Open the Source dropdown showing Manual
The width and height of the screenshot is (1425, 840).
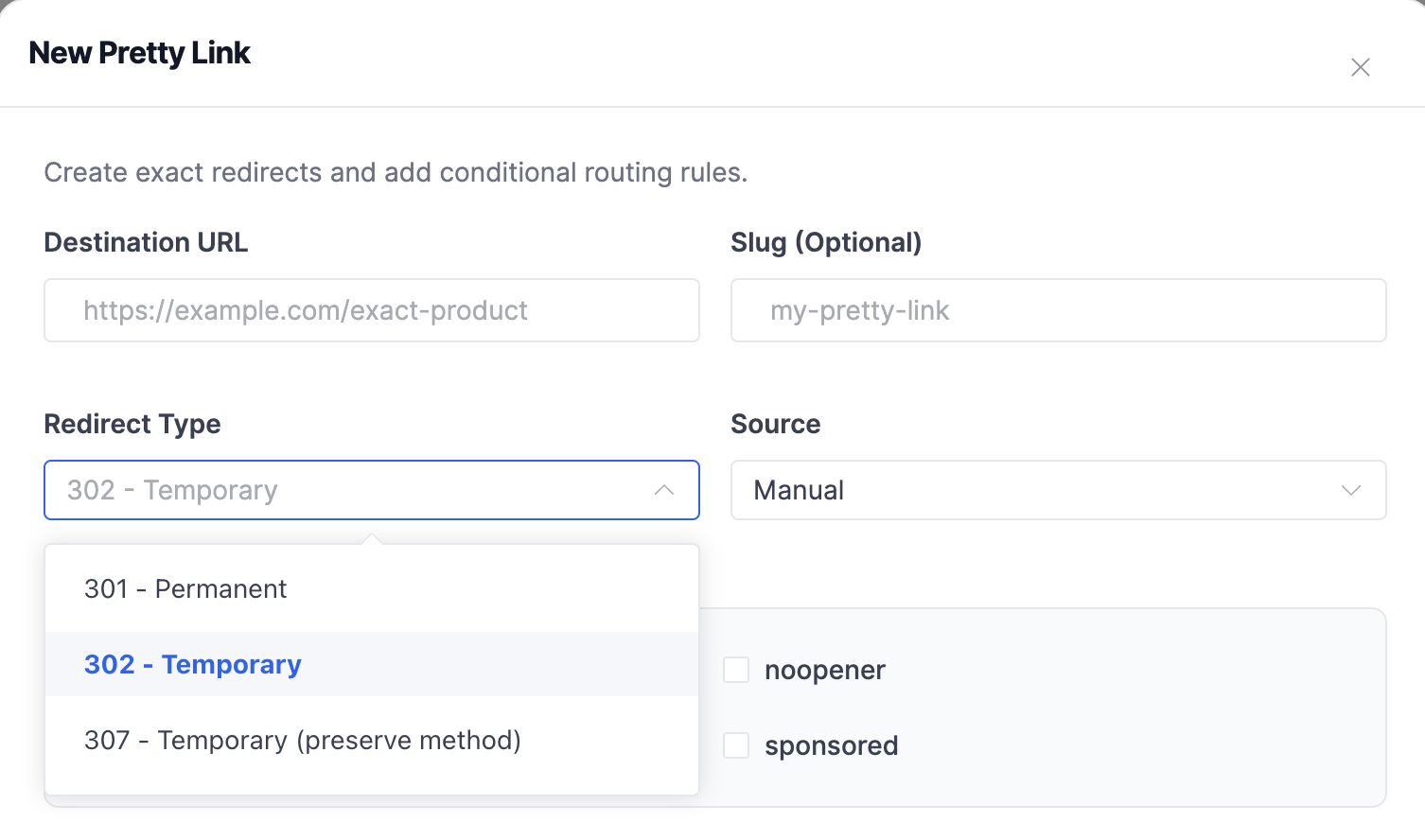[1041, 490]
